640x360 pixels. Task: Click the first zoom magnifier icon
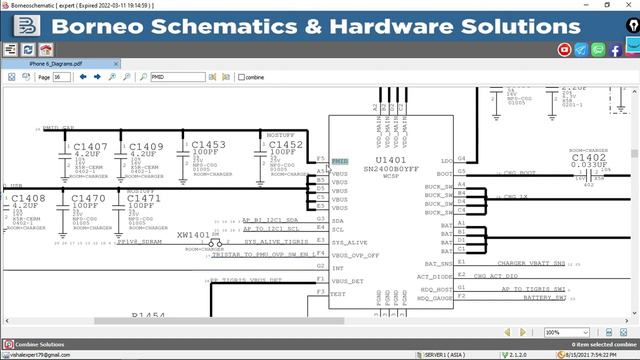tap(112, 77)
